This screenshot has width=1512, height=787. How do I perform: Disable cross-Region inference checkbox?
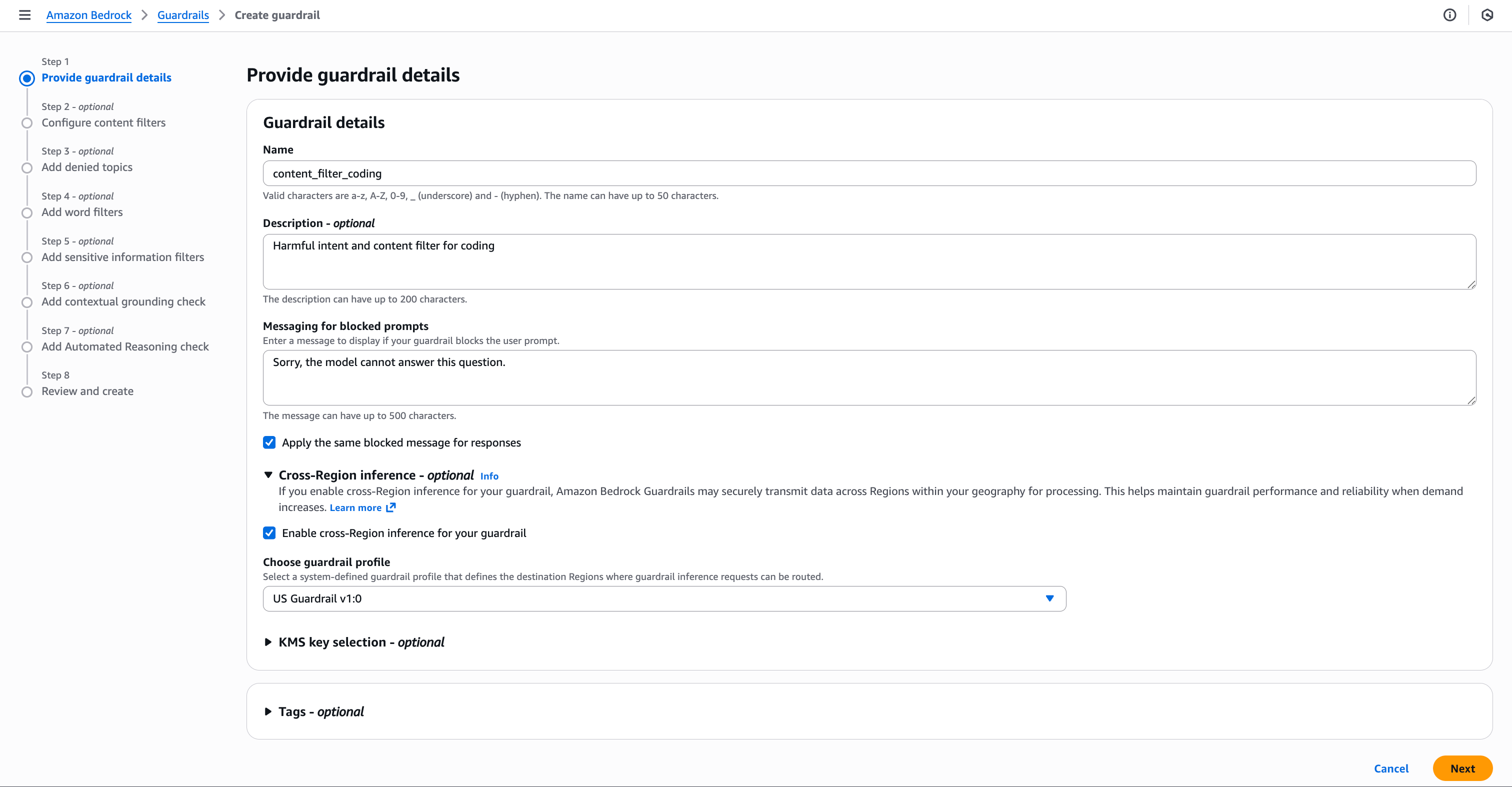click(x=269, y=533)
